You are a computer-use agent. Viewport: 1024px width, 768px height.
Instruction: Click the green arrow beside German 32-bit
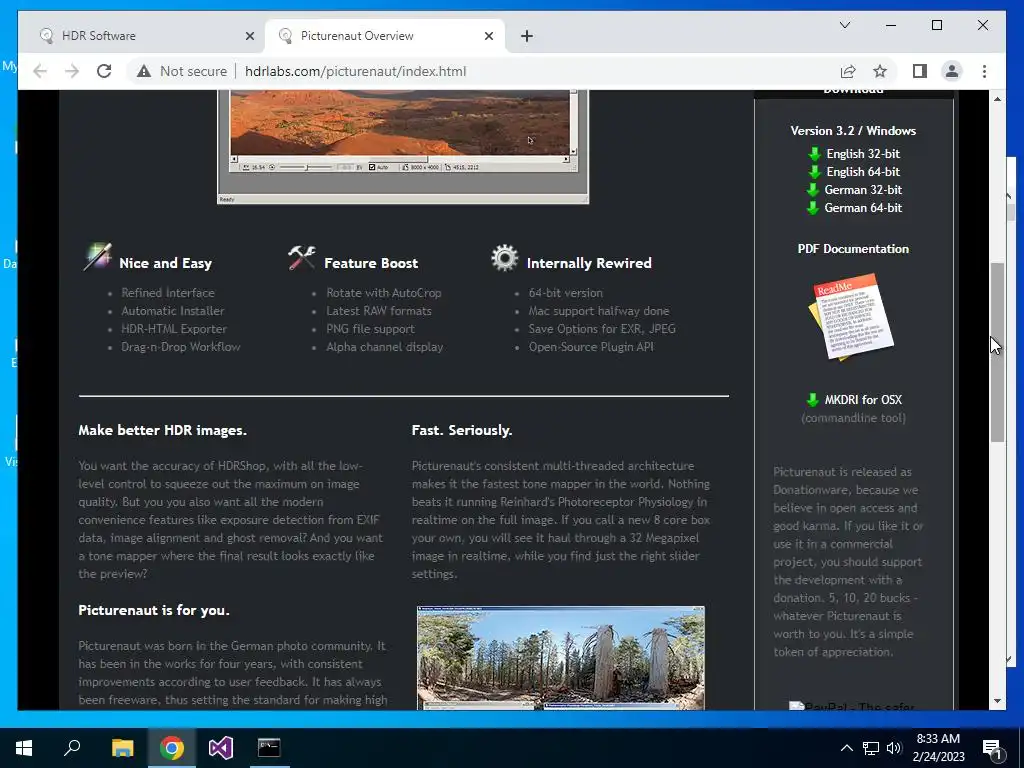coord(812,190)
